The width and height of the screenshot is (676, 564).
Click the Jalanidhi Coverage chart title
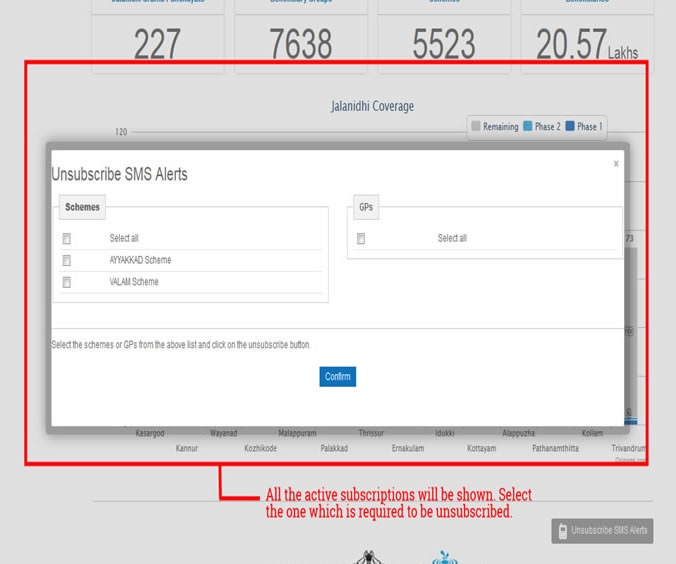pos(372,106)
